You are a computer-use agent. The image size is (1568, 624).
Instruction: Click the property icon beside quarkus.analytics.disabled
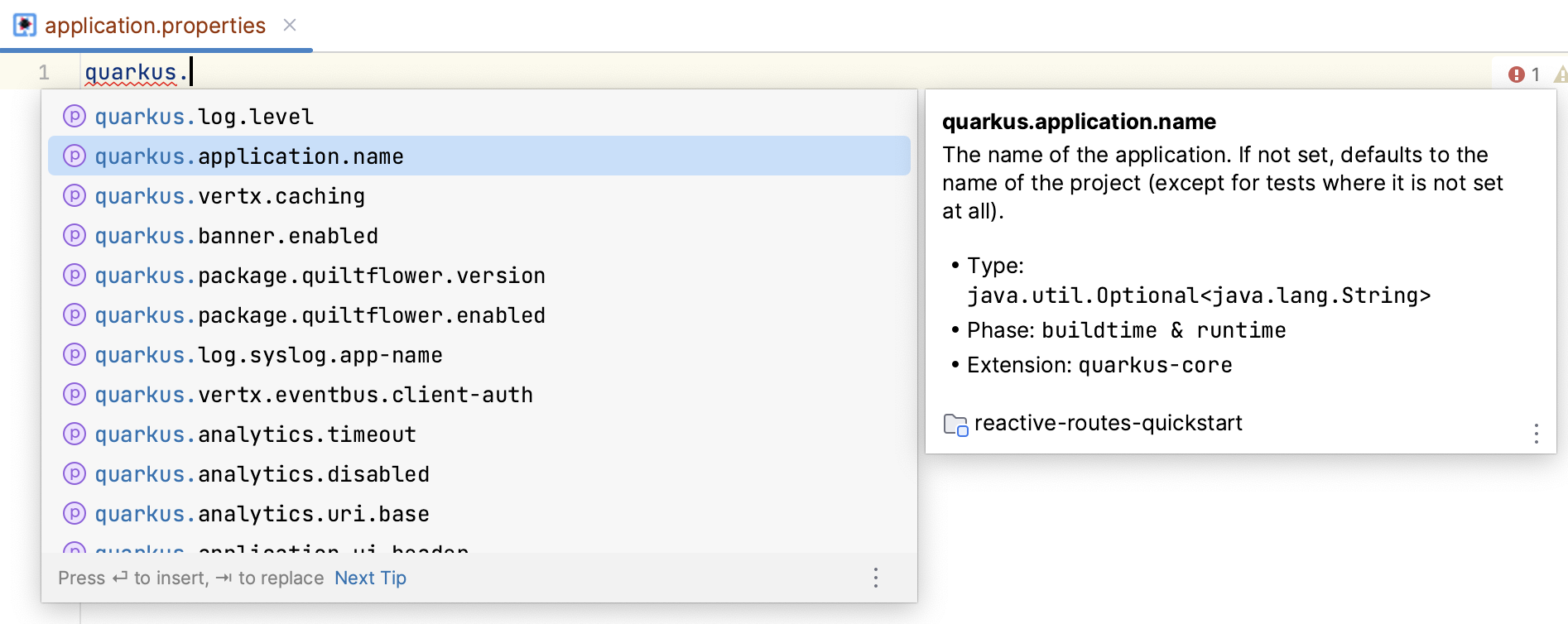point(75,473)
